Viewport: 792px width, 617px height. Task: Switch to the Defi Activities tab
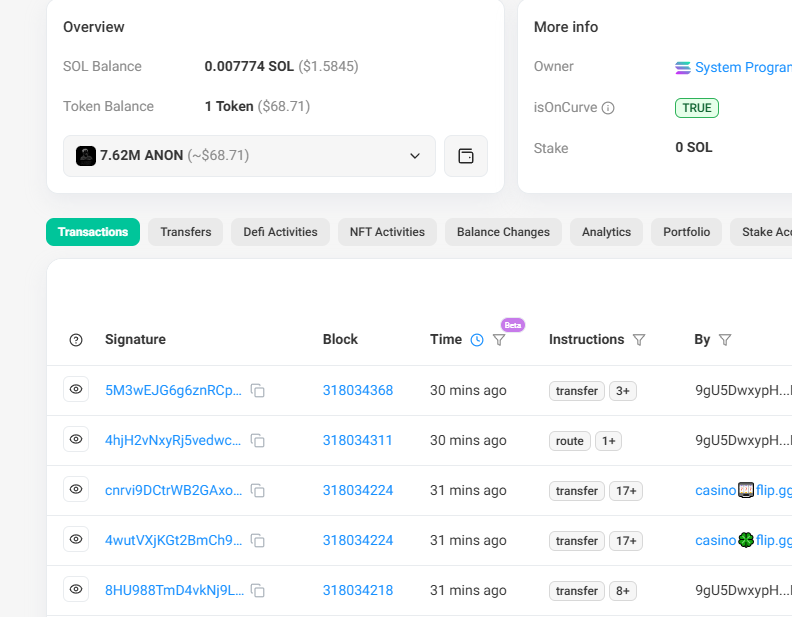click(x=280, y=232)
